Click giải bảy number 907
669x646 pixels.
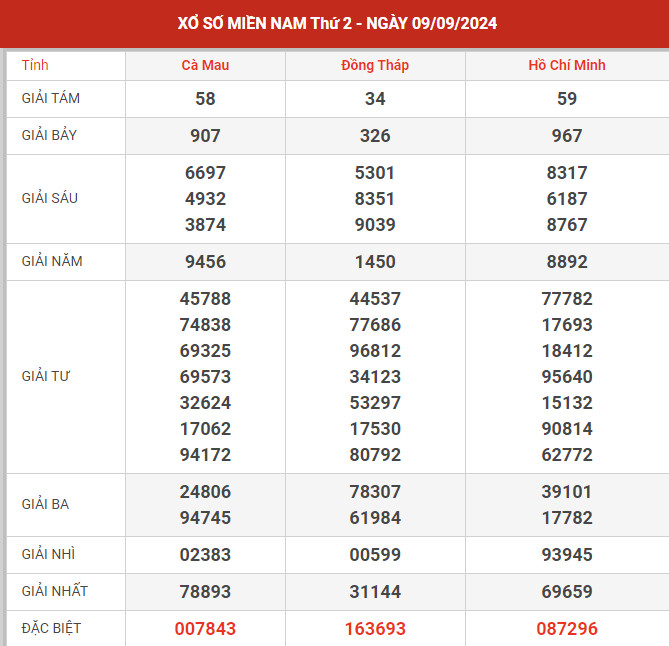click(205, 136)
